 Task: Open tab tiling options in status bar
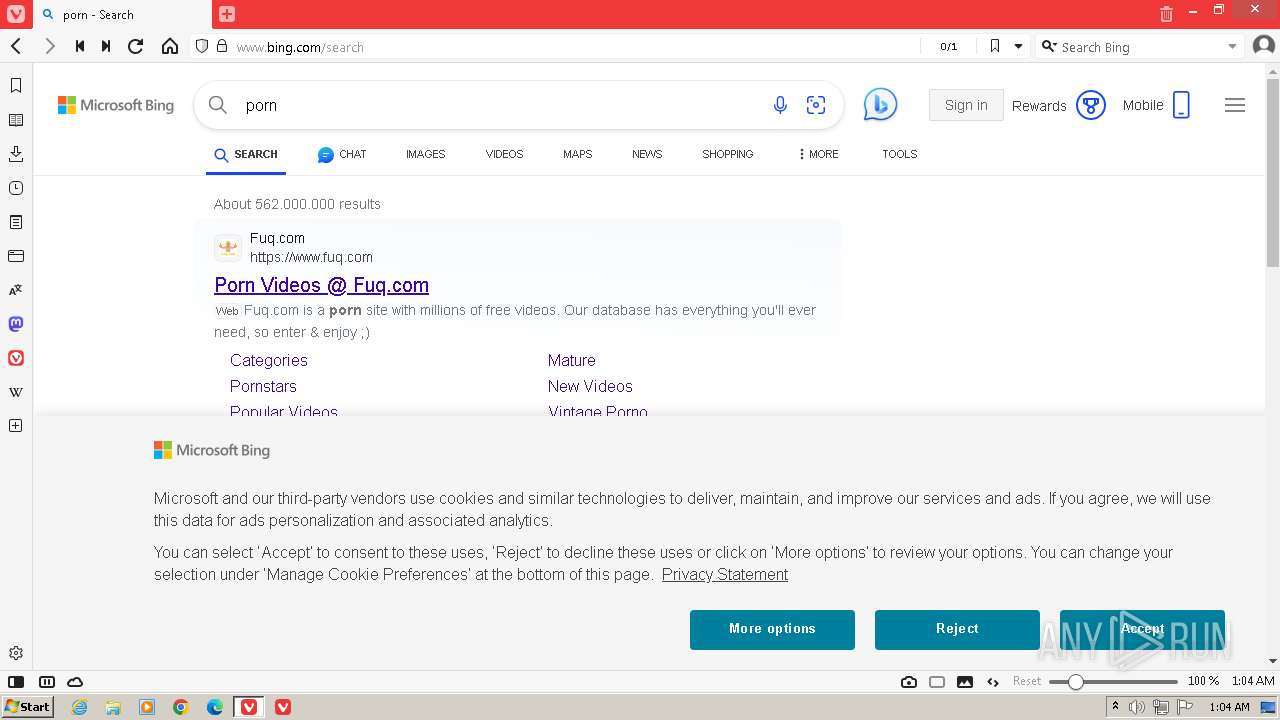(45, 682)
